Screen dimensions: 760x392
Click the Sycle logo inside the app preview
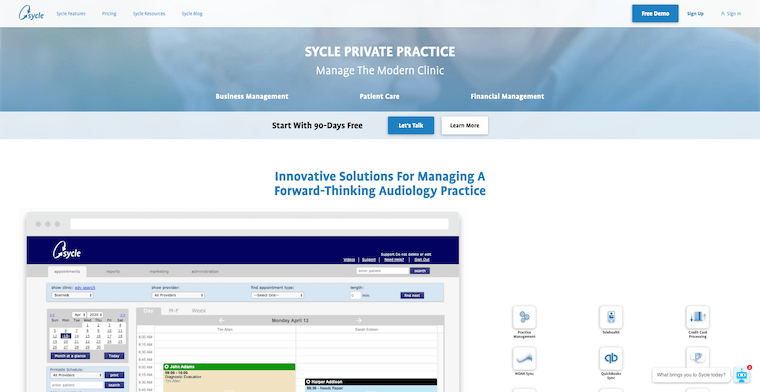click(x=66, y=250)
